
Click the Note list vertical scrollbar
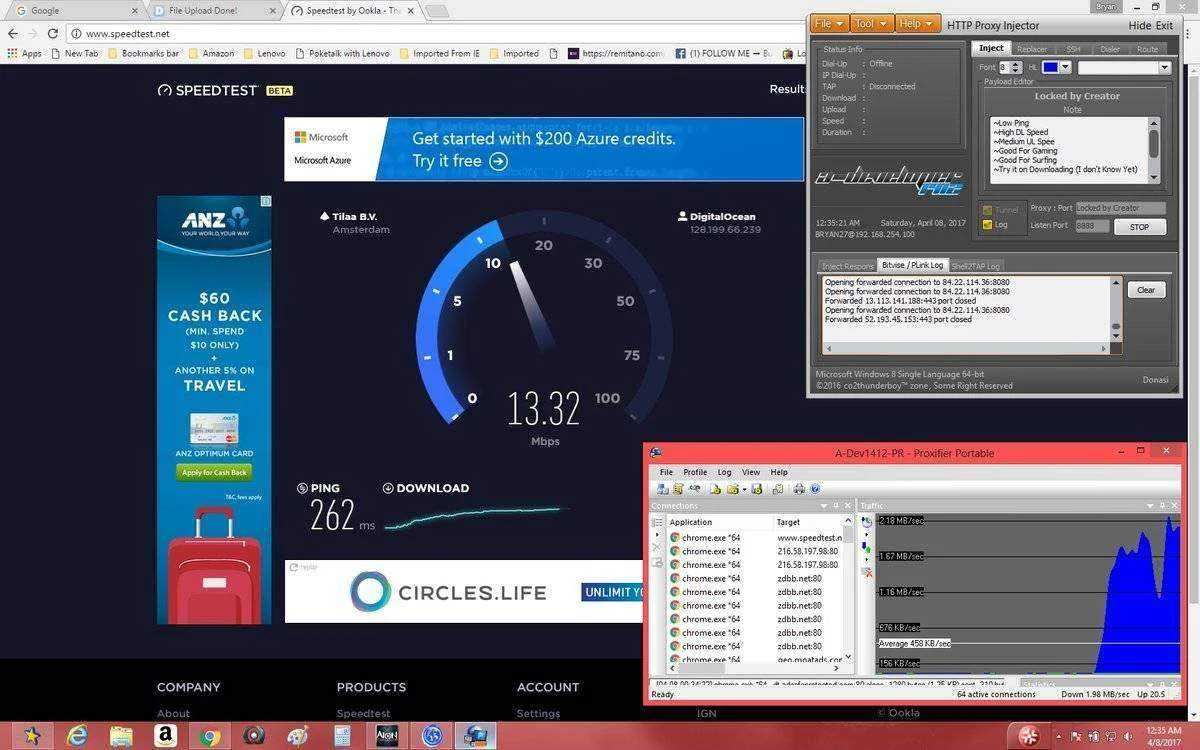click(x=1154, y=148)
